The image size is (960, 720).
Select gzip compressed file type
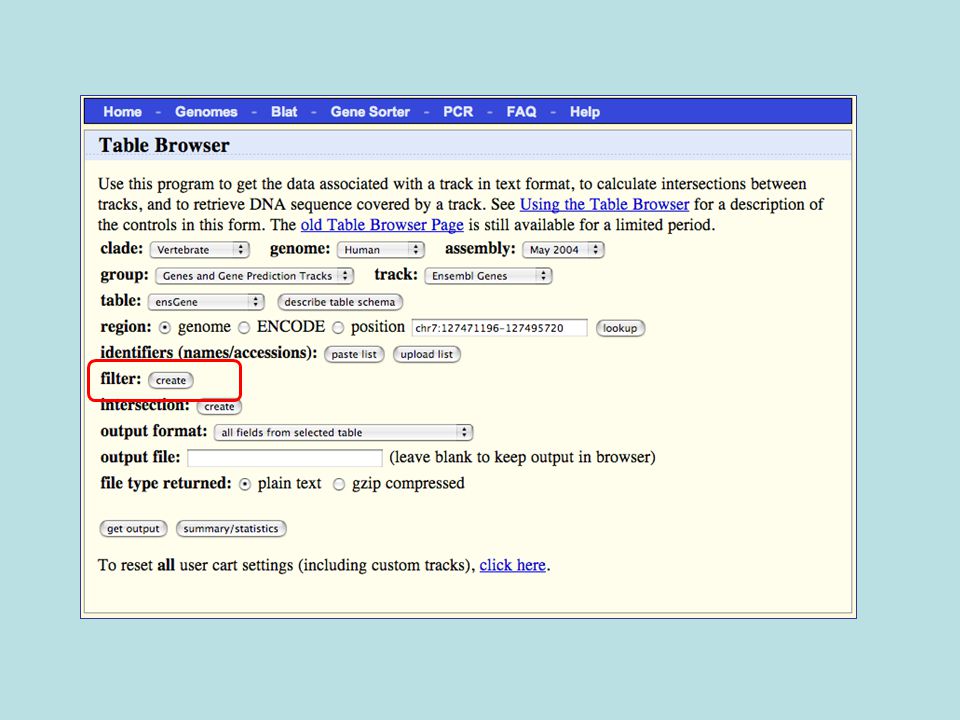339,484
